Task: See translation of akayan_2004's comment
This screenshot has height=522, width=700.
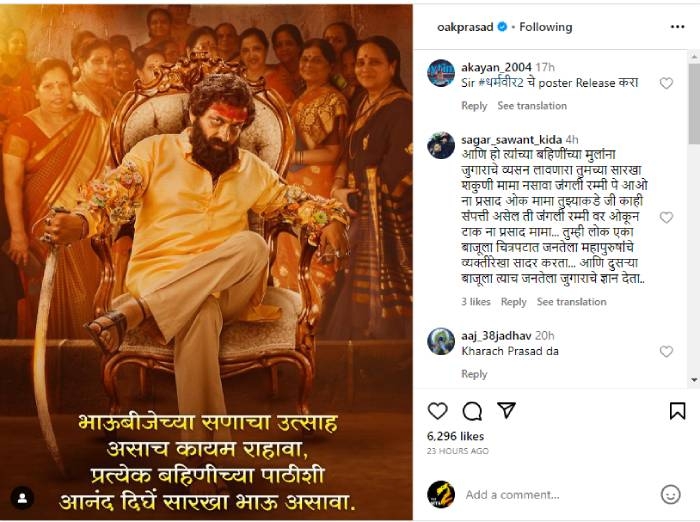Action: click(532, 106)
